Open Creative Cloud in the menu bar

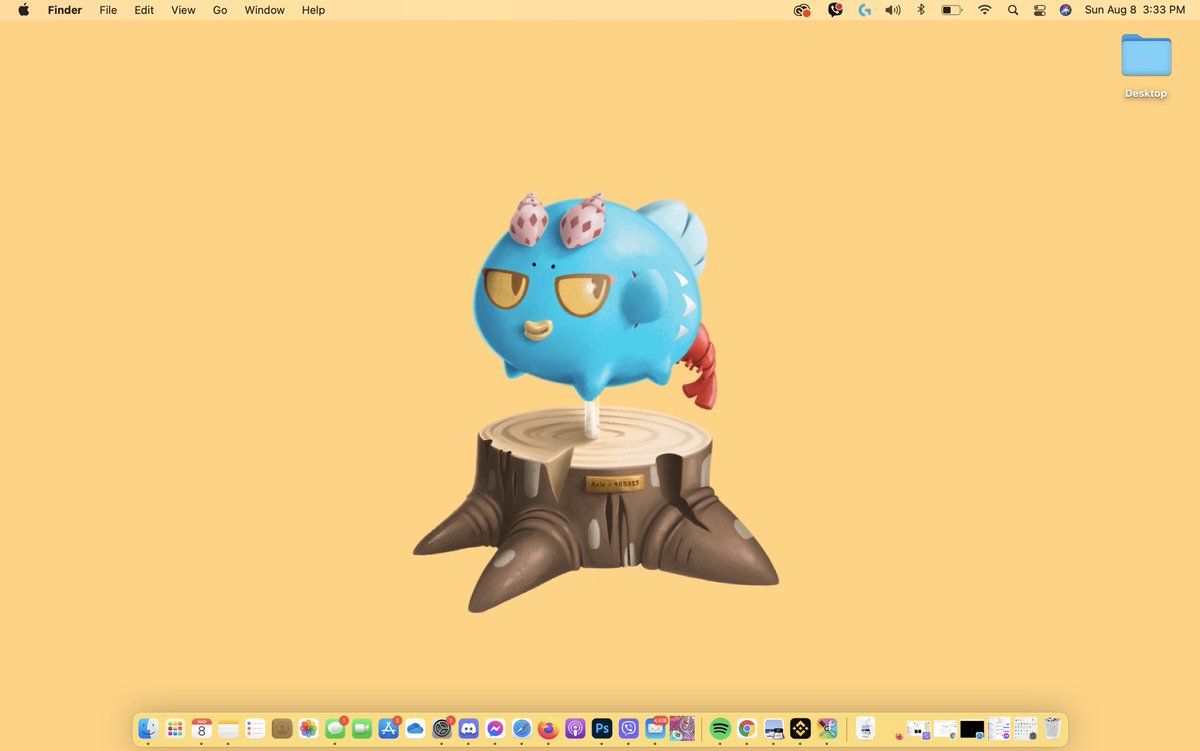pyautogui.click(x=801, y=10)
